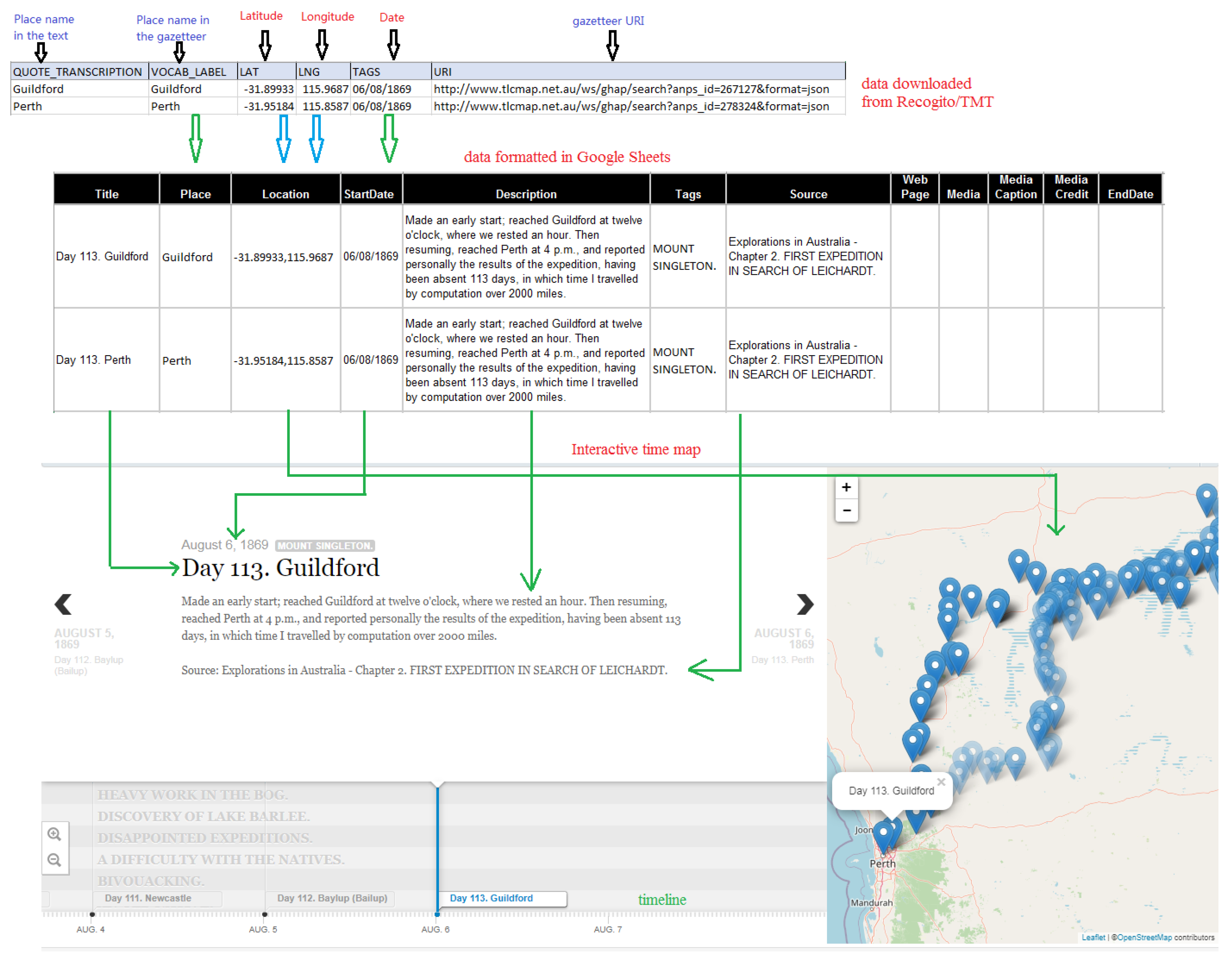1232x965 pixels.
Task: Click the AUG. 4 tick on the time axis
Action: 91,929
